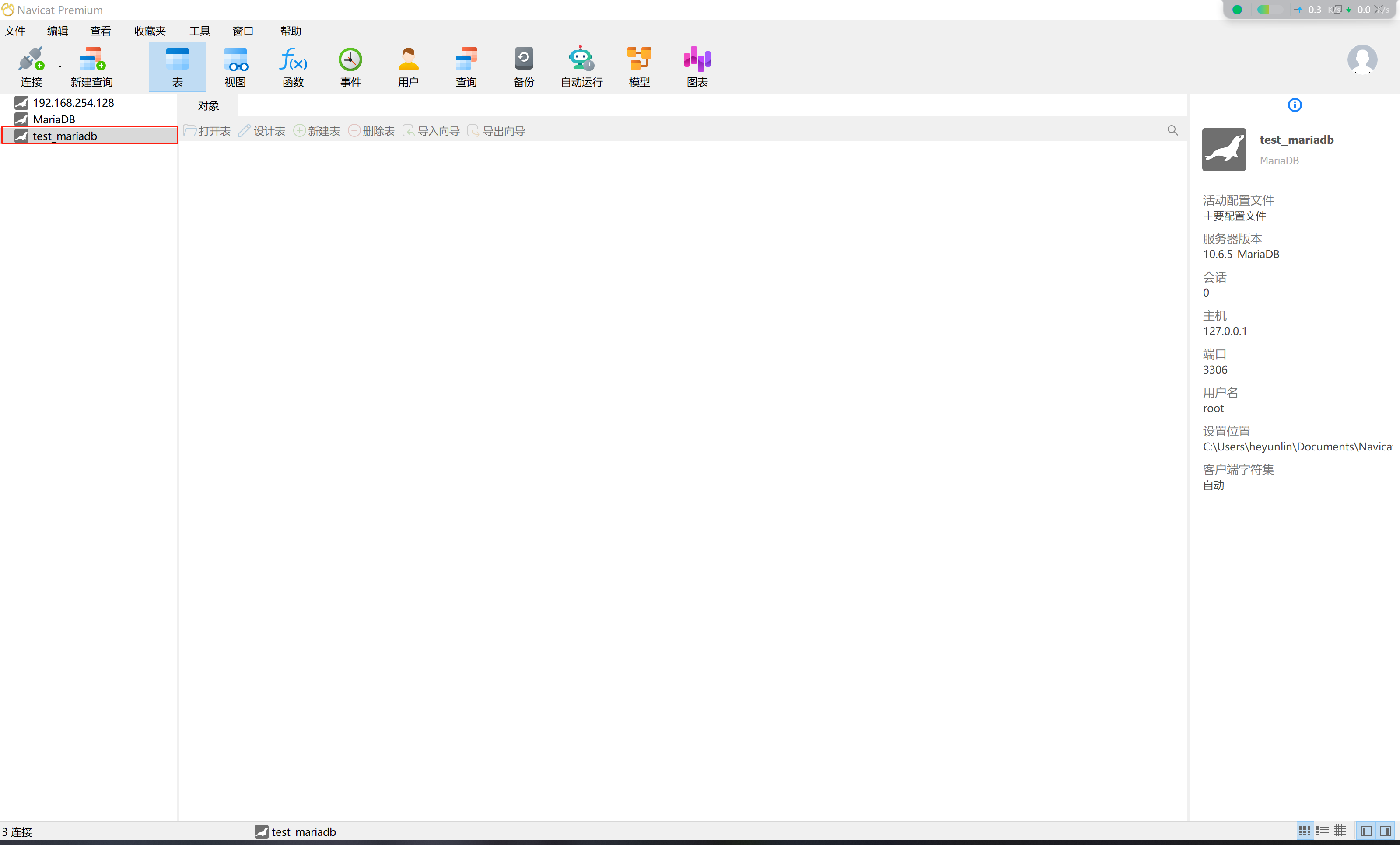Click the '3 连接' status bar text

click(17, 831)
